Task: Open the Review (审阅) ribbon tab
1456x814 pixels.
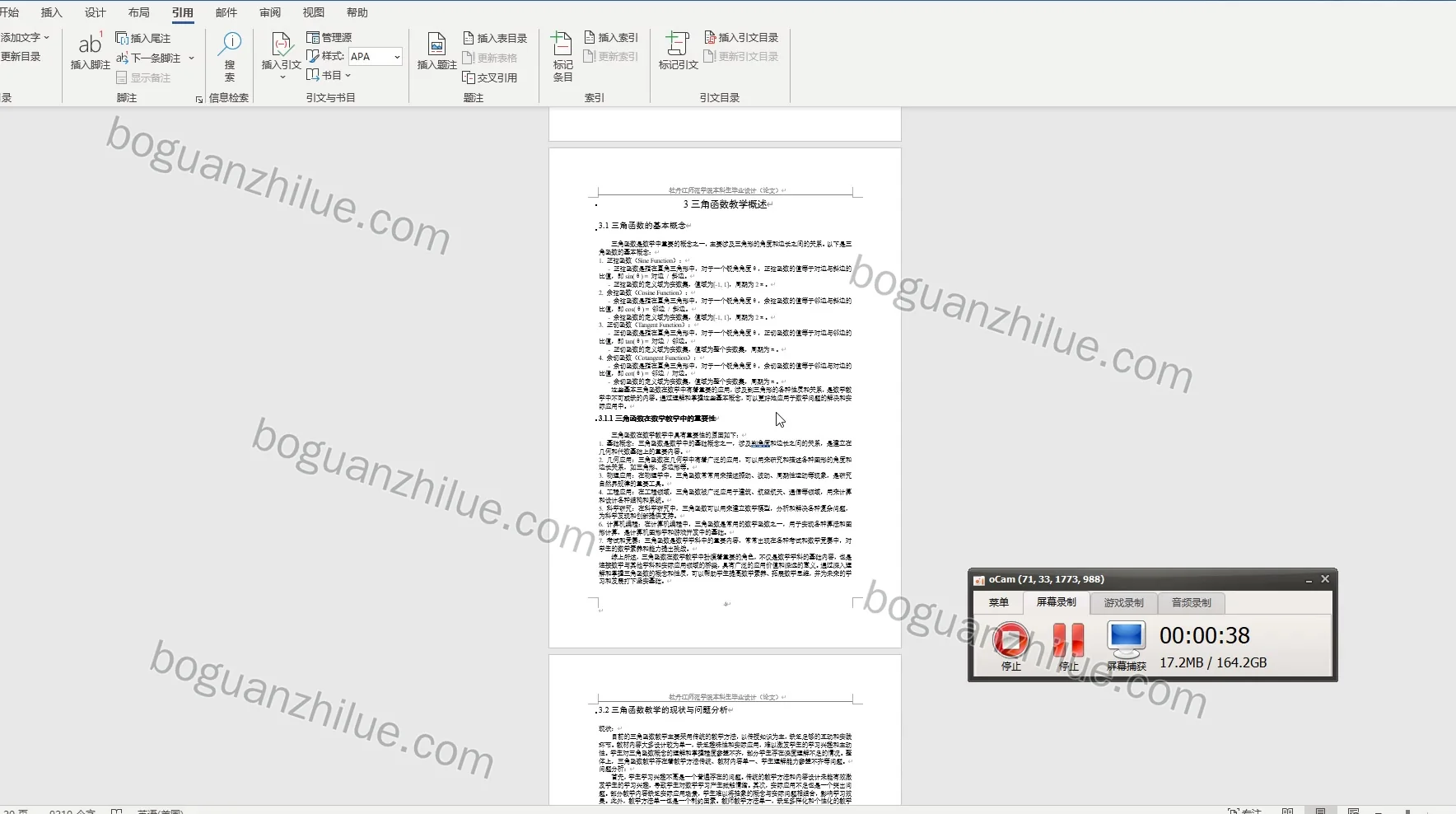Action: (270, 12)
